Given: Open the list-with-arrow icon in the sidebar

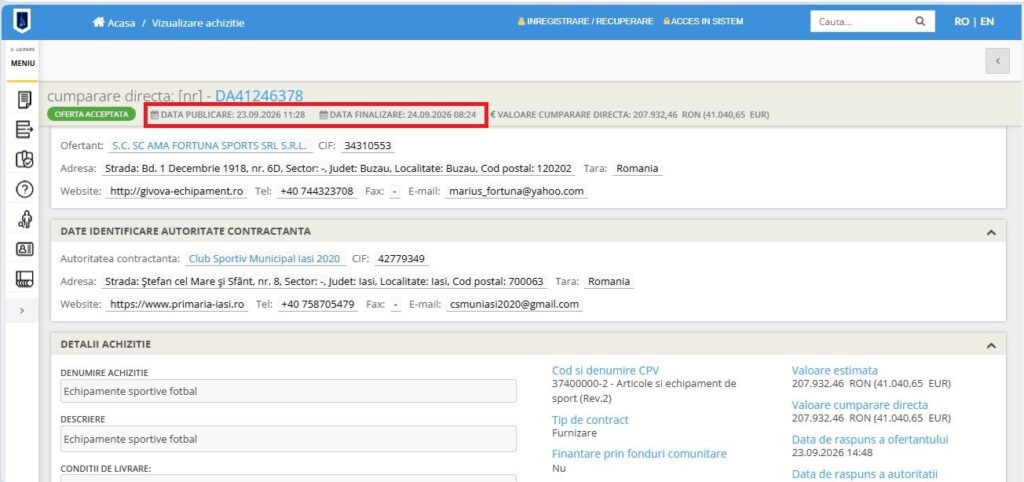Looking at the screenshot, I should [x=24, y=130].
